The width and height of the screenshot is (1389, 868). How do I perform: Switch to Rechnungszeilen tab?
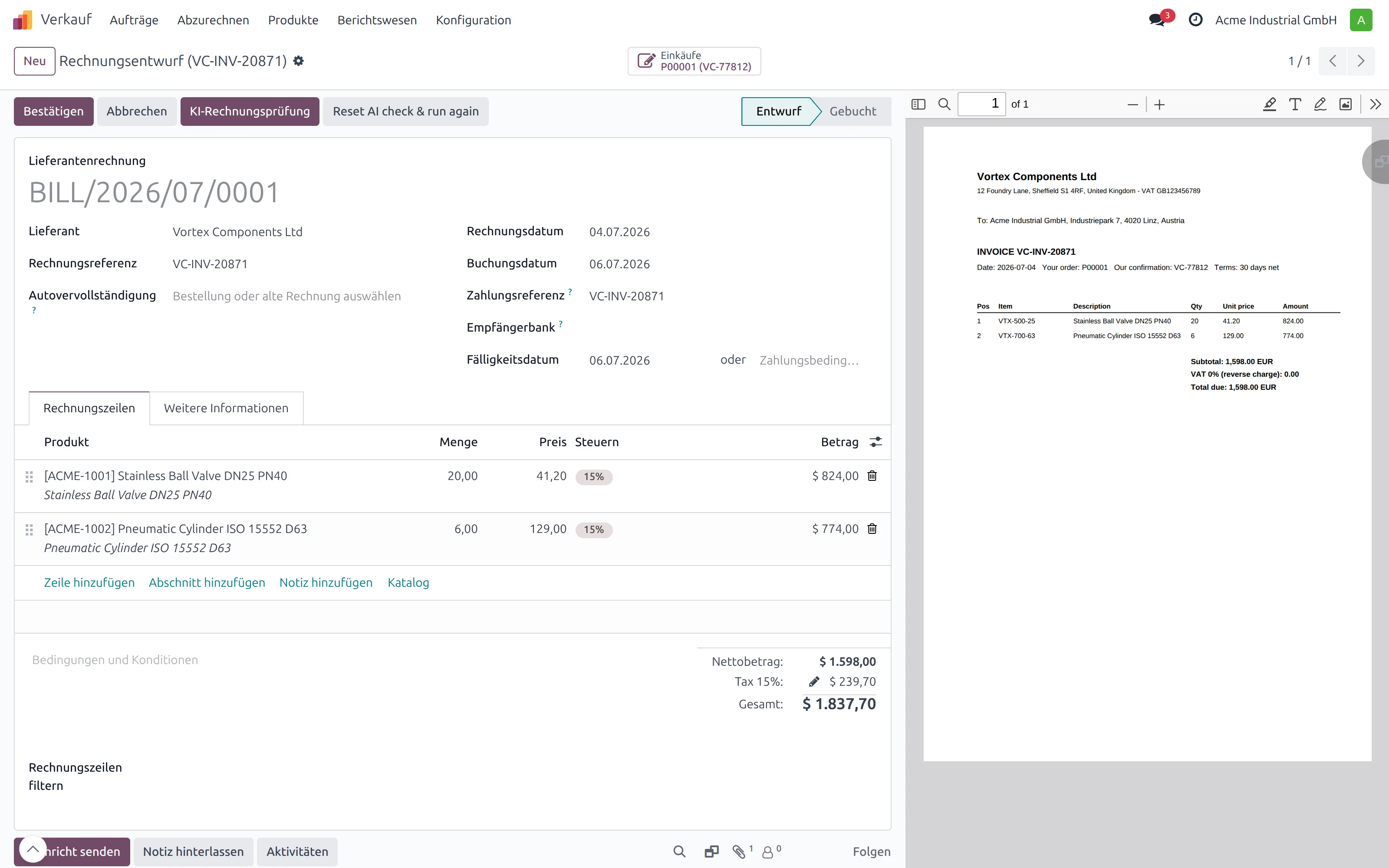click(89, 408)
